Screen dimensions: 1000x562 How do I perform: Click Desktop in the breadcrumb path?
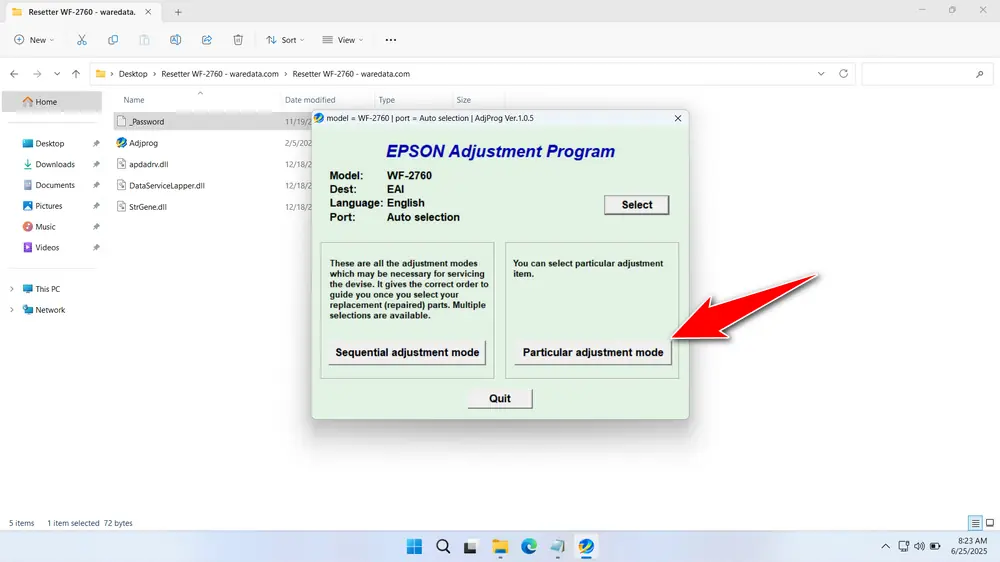133,74
